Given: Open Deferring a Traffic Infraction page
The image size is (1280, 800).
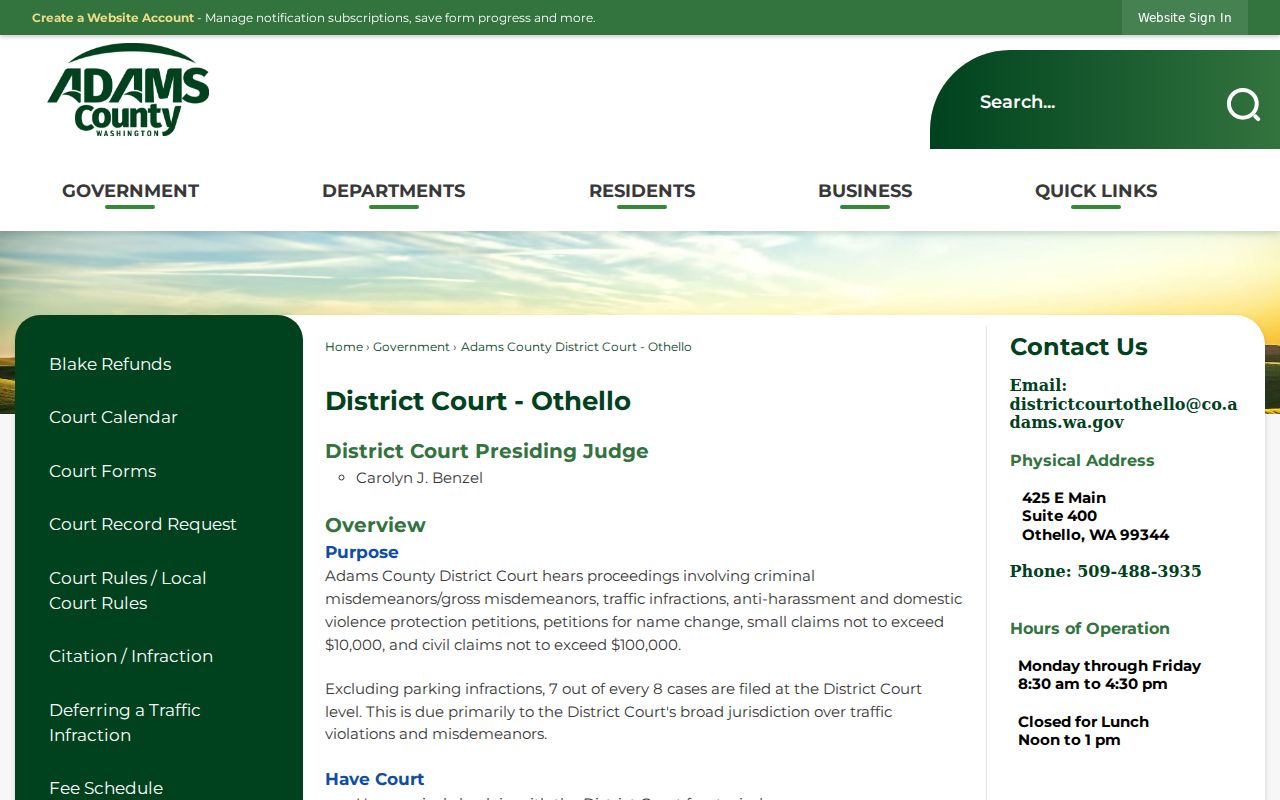Looking at the screenshot, I should [125, 722].
